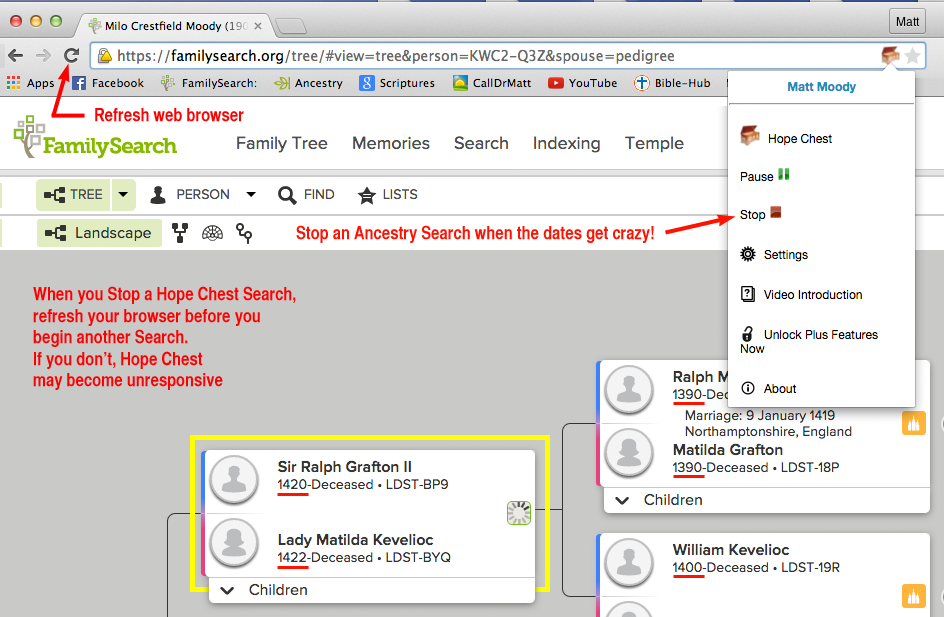
Task: Click the site security lock icon
Action: 105,56
